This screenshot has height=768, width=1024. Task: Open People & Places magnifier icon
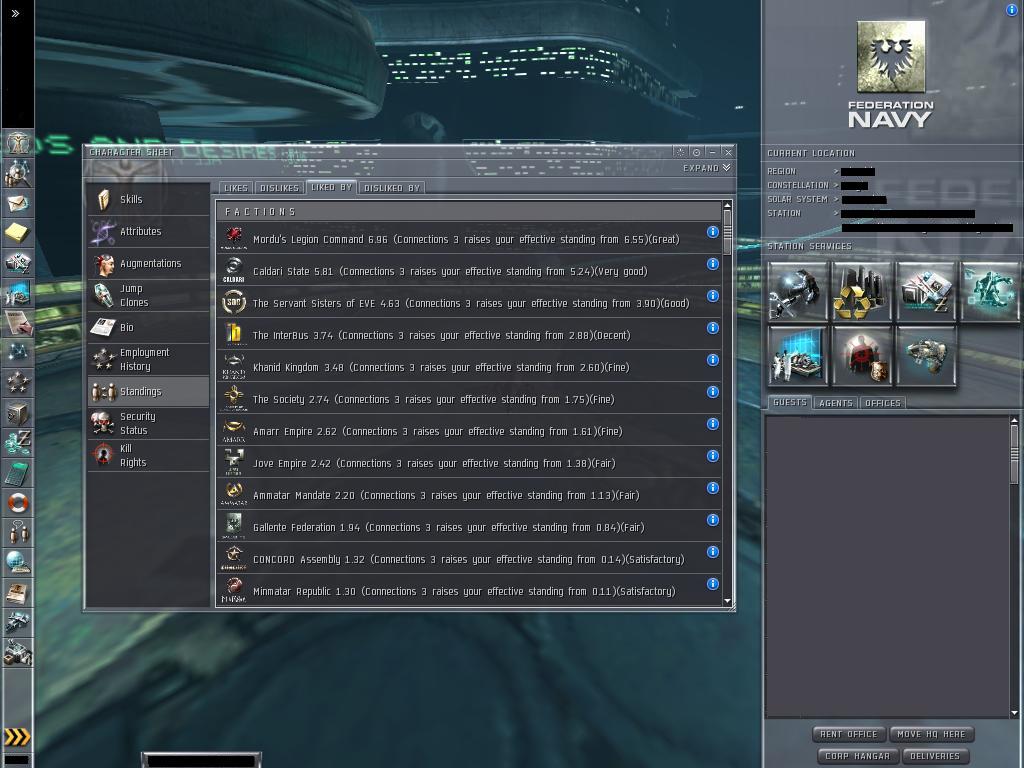[18, 172]
